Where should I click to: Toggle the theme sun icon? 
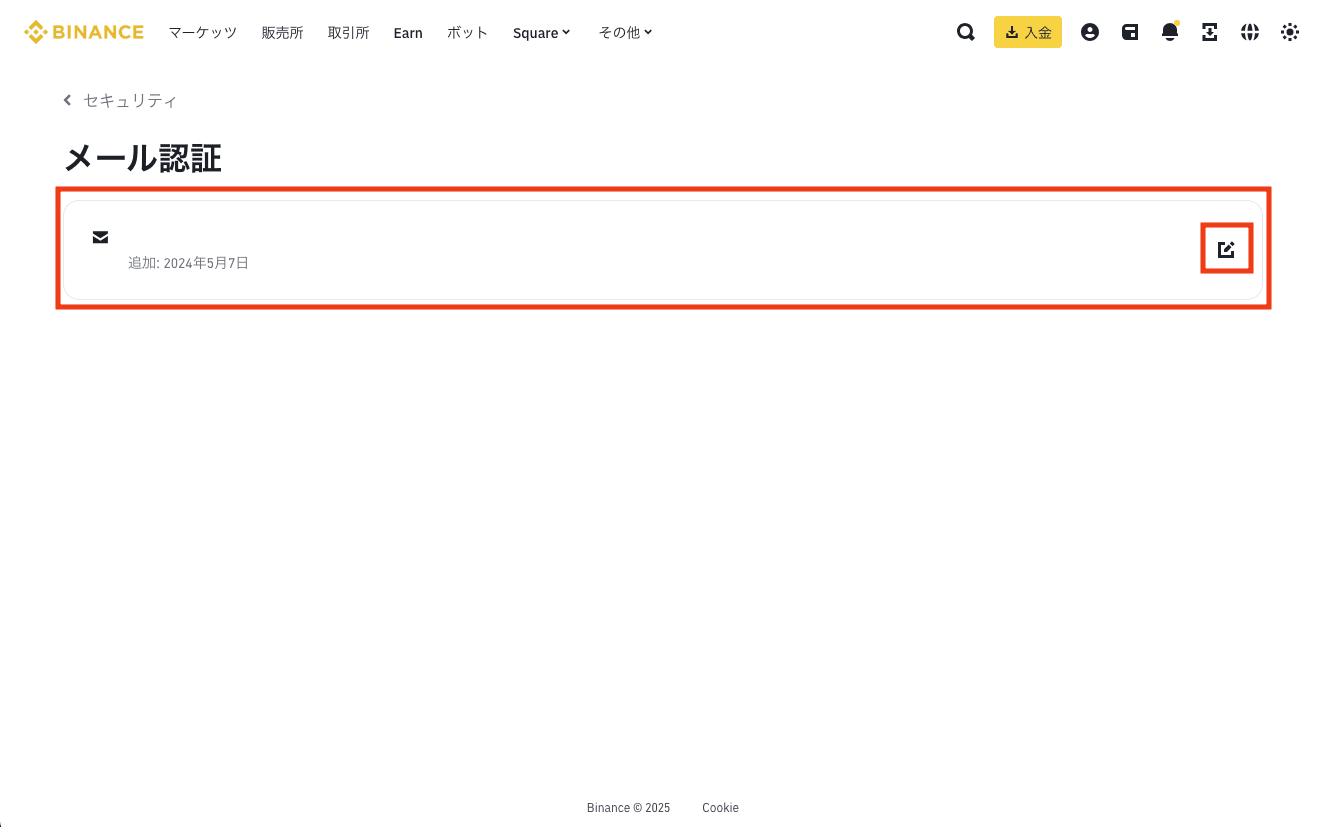point(1290,32)
